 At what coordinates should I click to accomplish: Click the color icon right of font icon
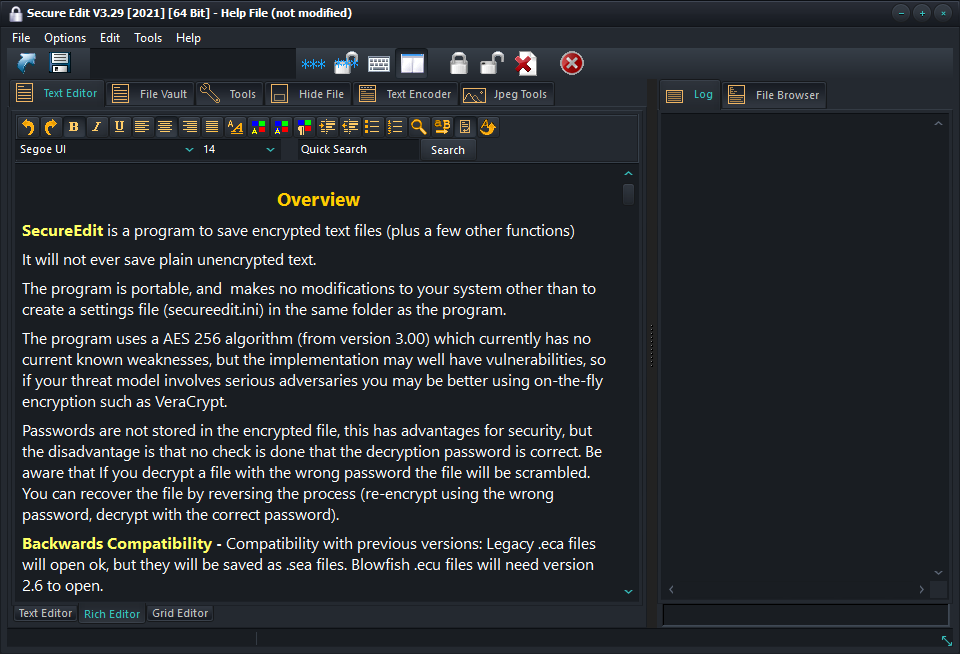[258, 127]
